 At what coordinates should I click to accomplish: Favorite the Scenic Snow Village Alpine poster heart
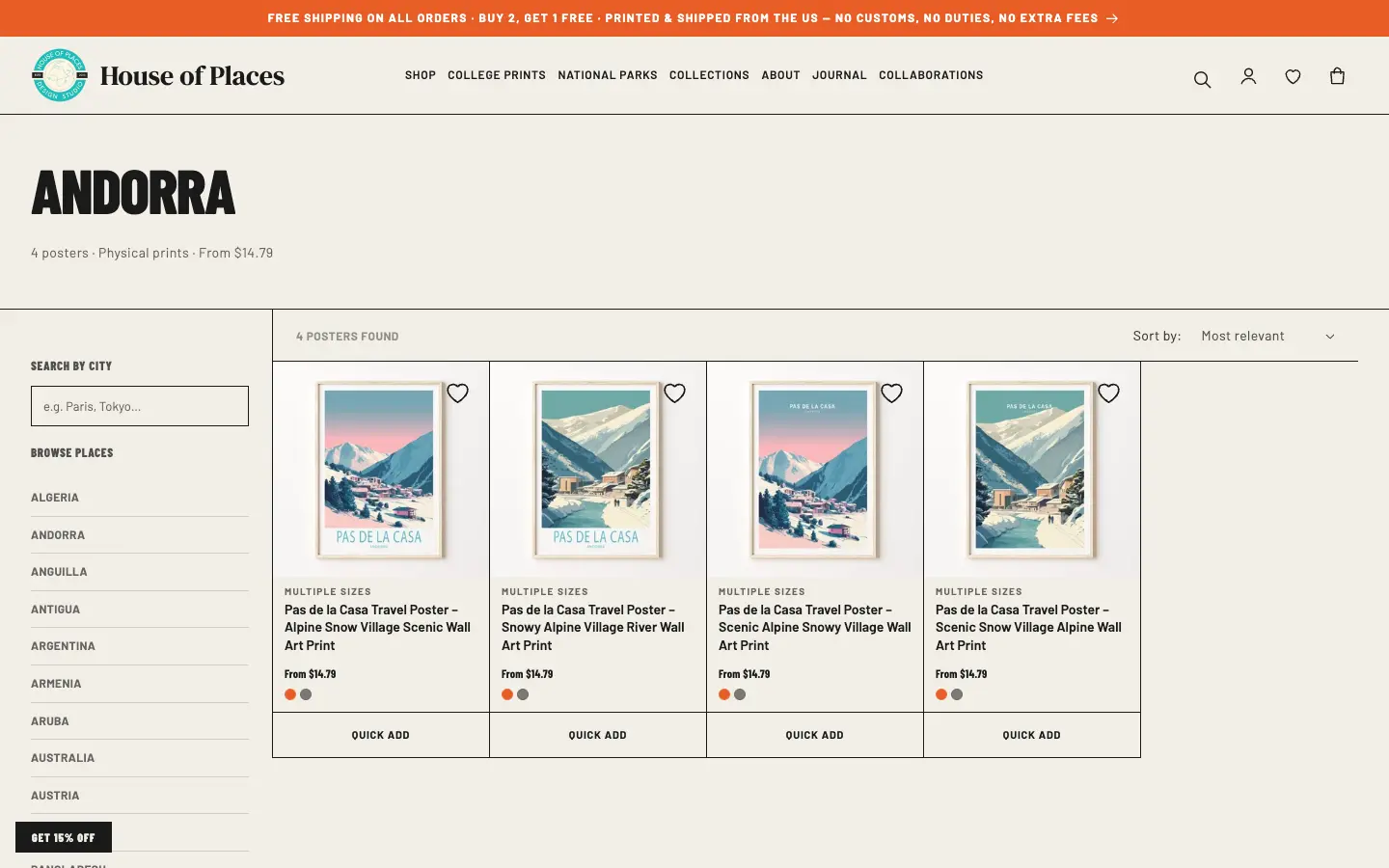pos(1108,393)
